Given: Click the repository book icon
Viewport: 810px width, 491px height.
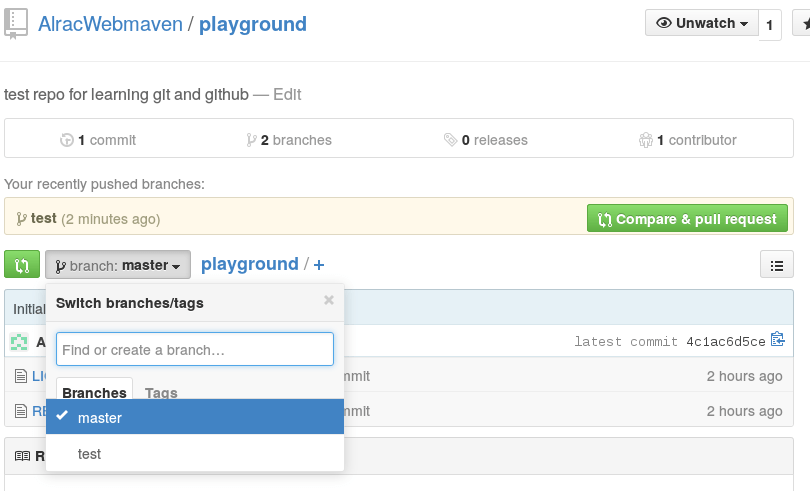Looking at the screenshot, I should (x=16, y=23).
